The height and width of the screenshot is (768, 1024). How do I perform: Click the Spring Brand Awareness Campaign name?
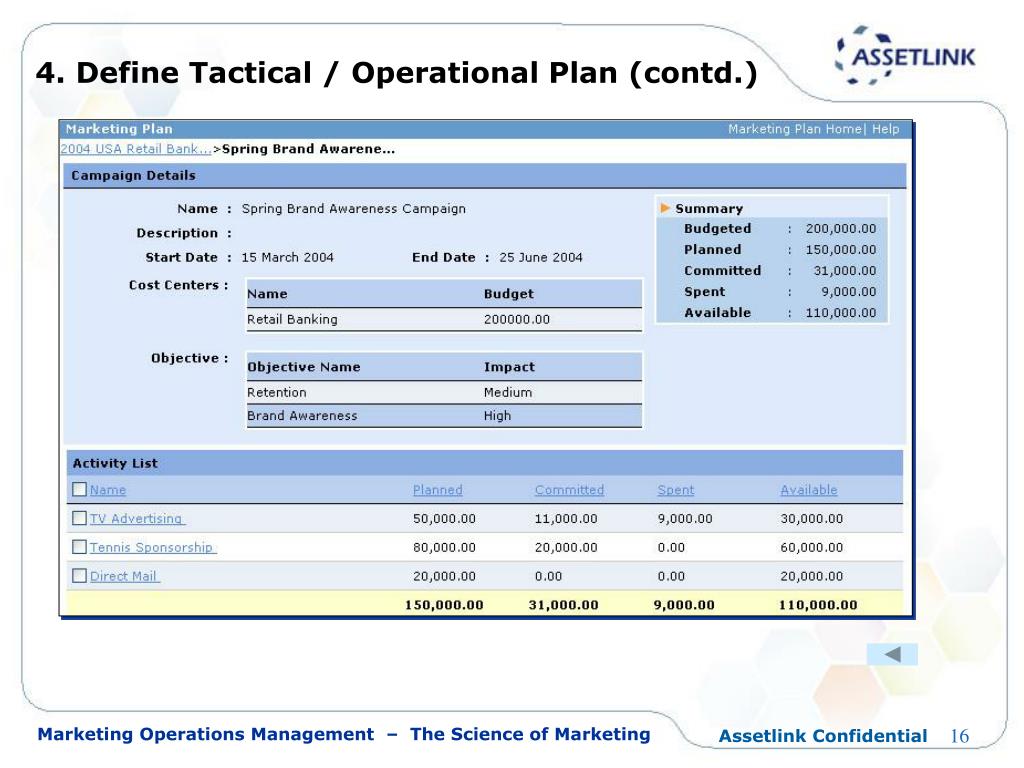[x=353, y=209]
